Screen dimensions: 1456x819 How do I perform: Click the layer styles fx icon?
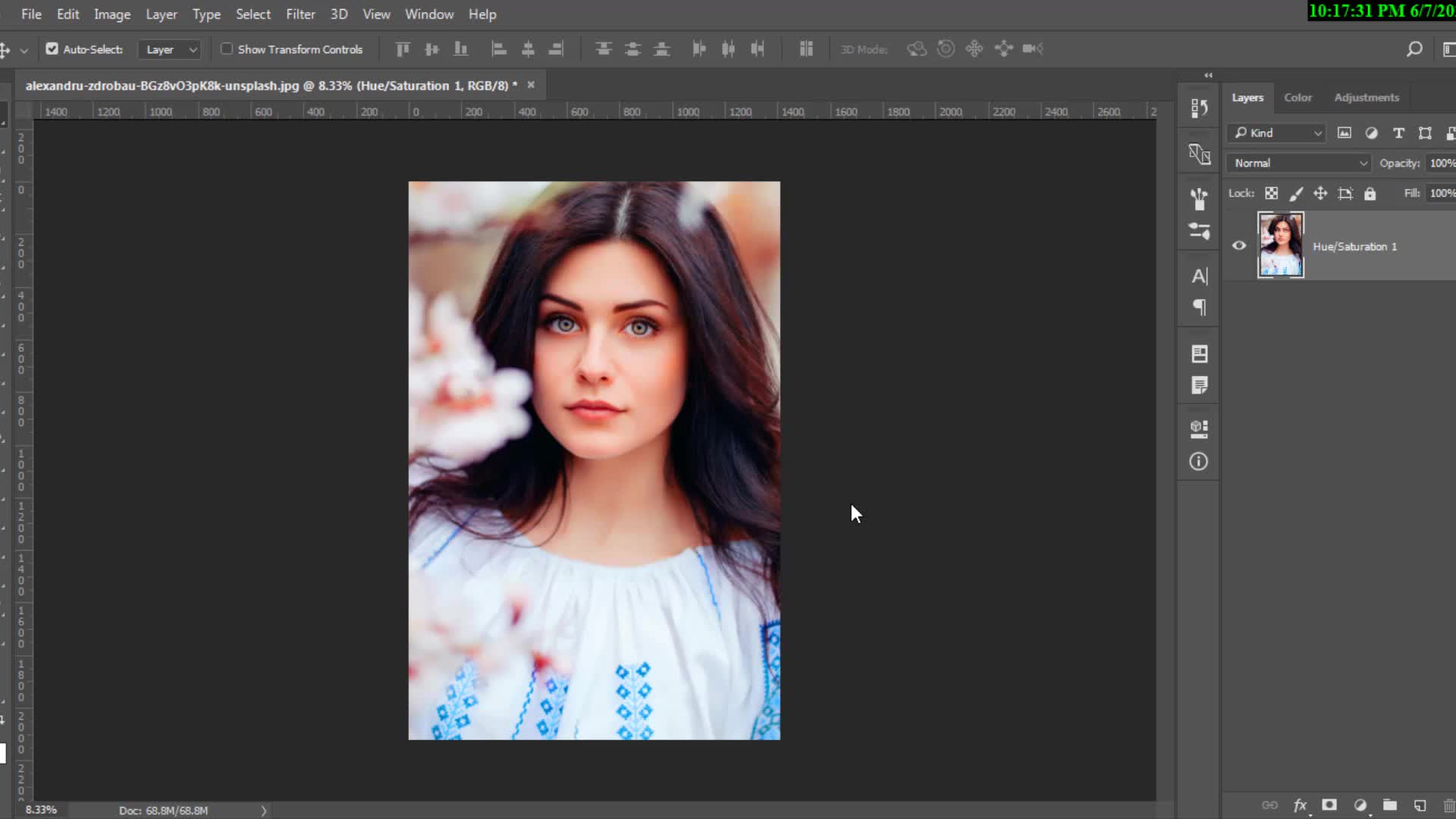click(1300, 805)
